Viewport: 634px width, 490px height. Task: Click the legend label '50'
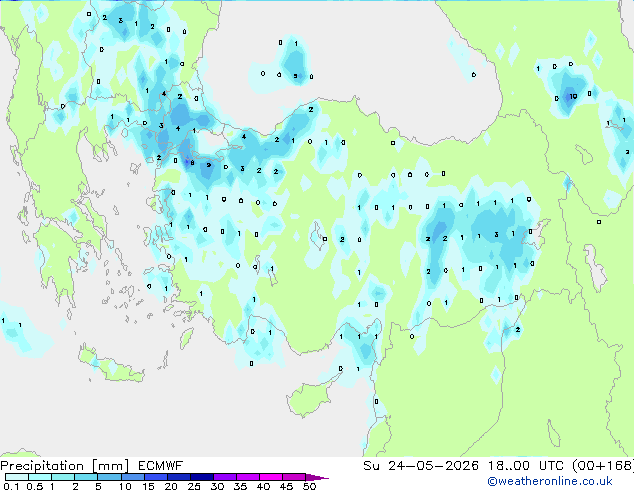click(x=309, y=486)
